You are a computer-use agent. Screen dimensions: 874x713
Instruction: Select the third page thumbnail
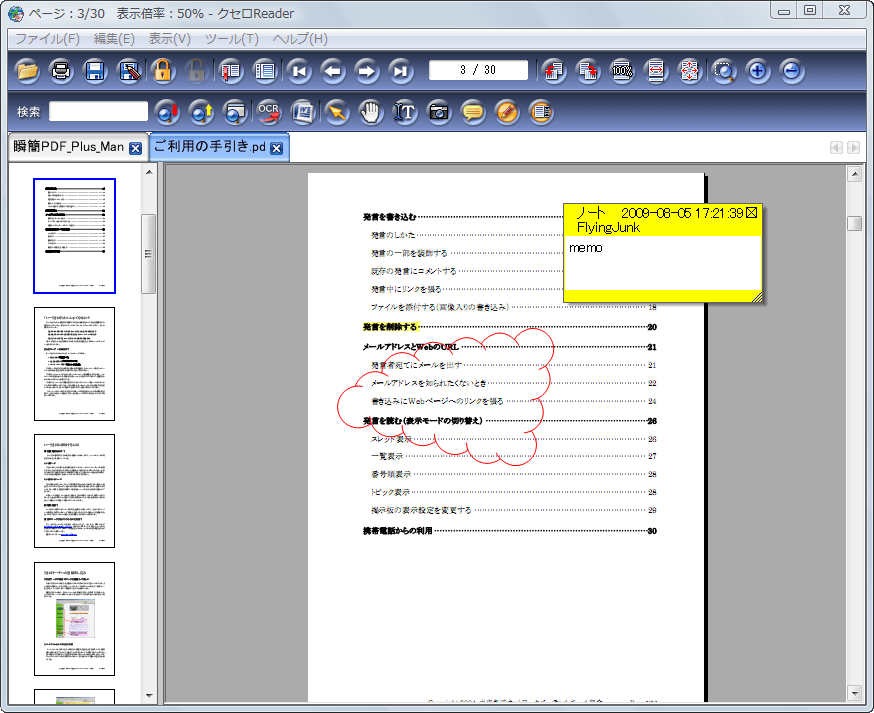[x=74, y=491]
